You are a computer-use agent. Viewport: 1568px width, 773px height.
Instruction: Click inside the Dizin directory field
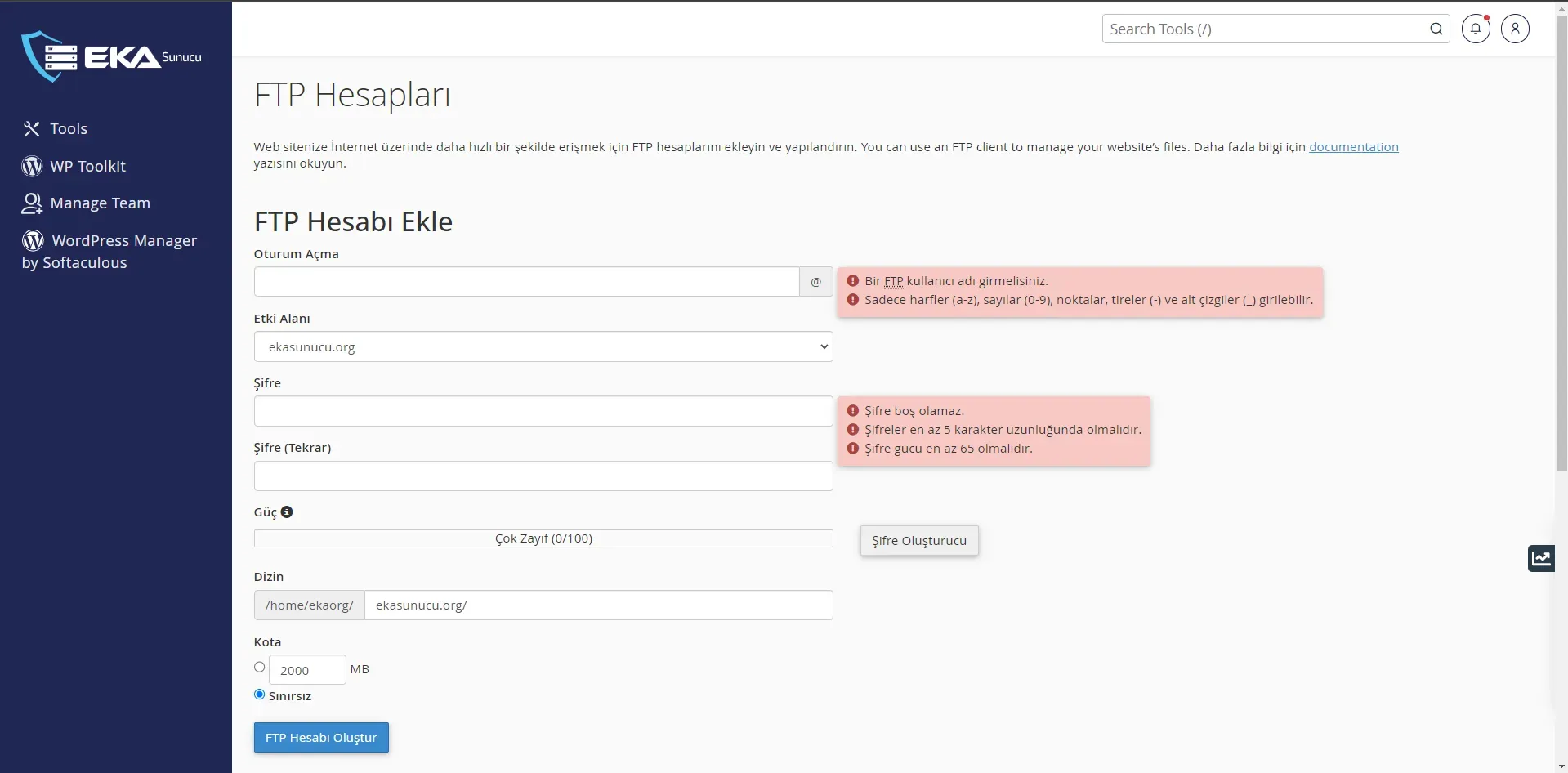(598, 605)
